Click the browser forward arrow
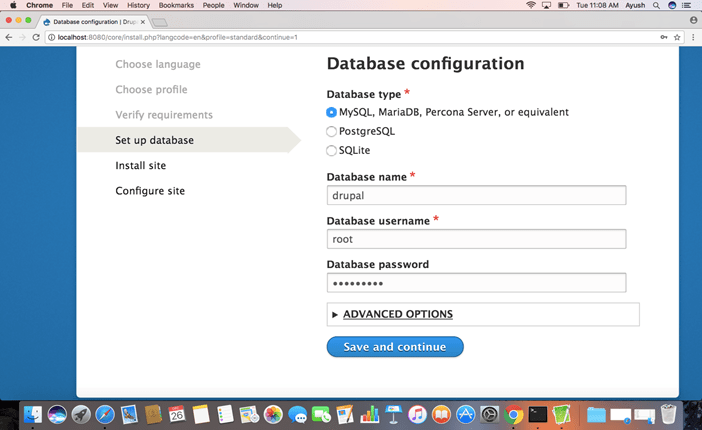This screenshot has height=430, width=702. (22, 37)
